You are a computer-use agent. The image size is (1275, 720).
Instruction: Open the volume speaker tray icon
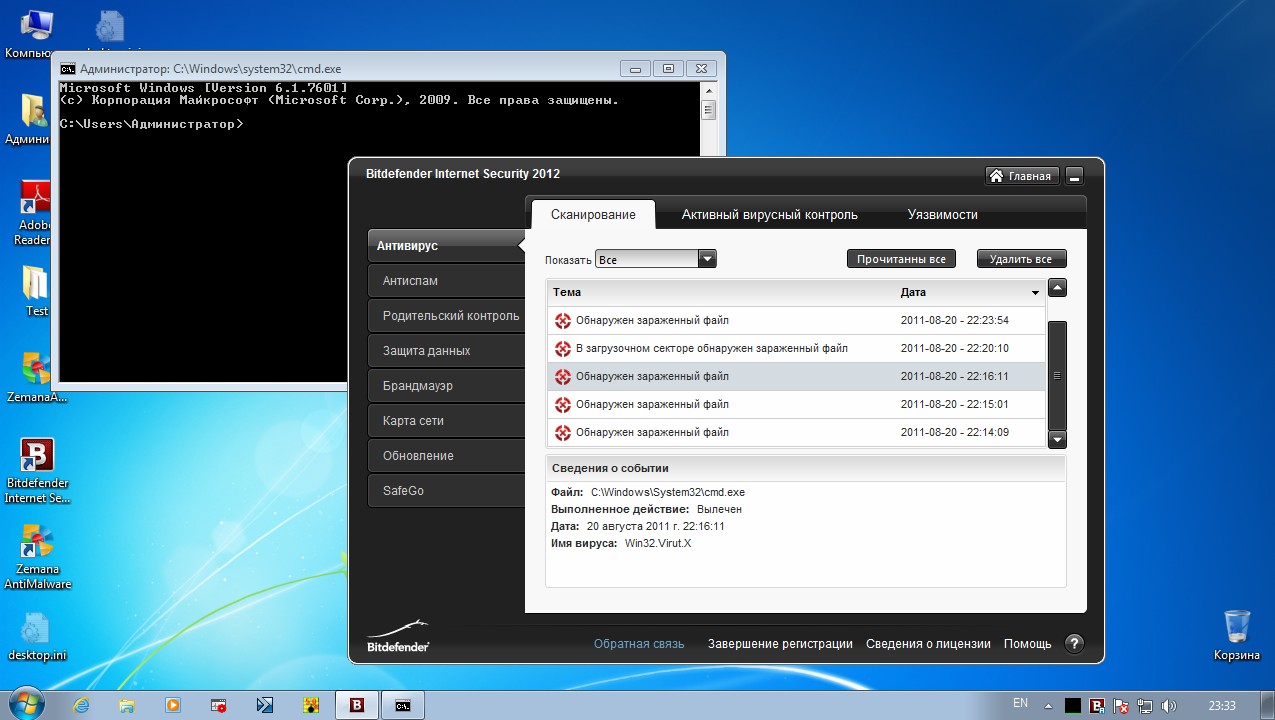1167,705
